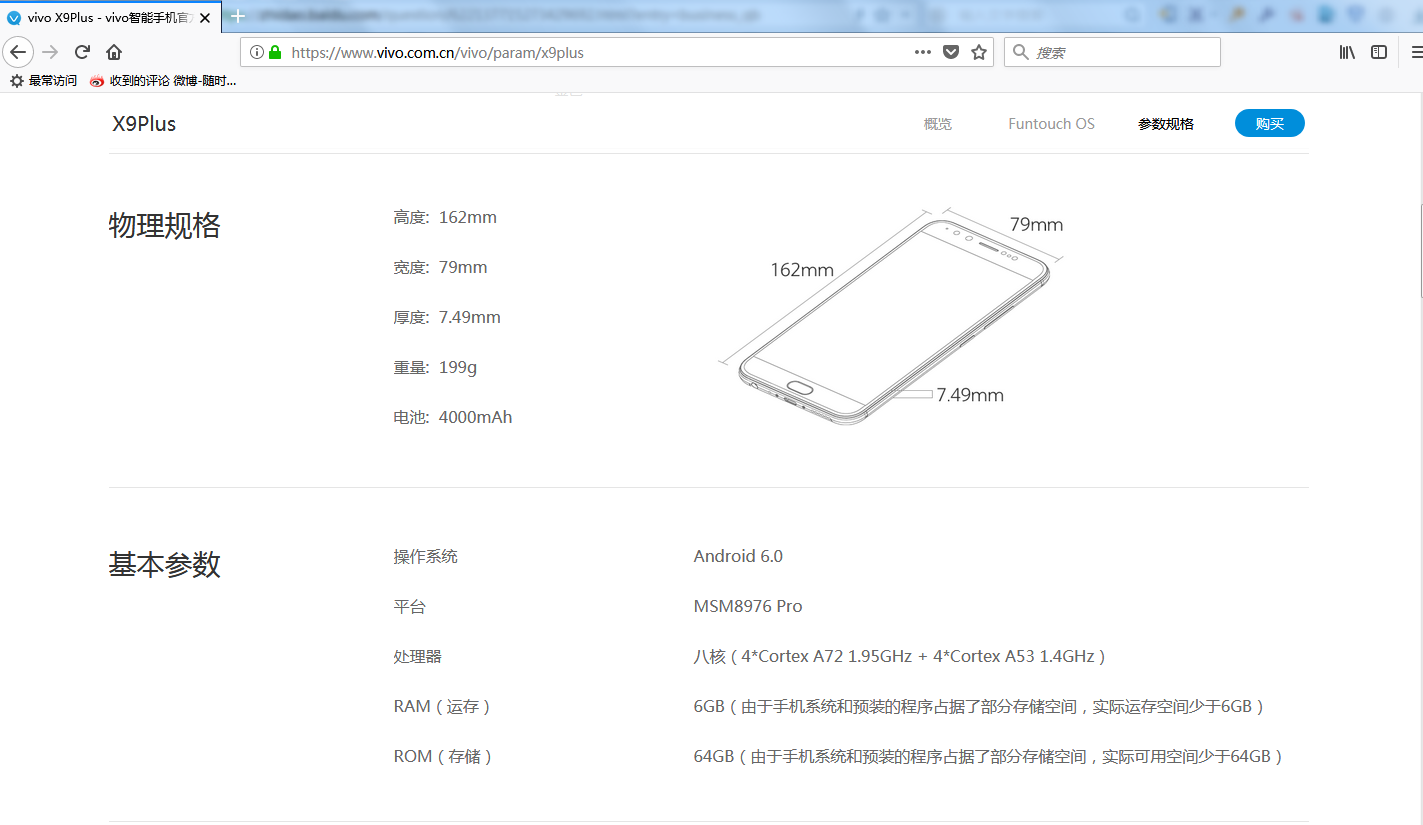Go to the 概览 section
The image size is (1423, 825).
click(938, 124)
